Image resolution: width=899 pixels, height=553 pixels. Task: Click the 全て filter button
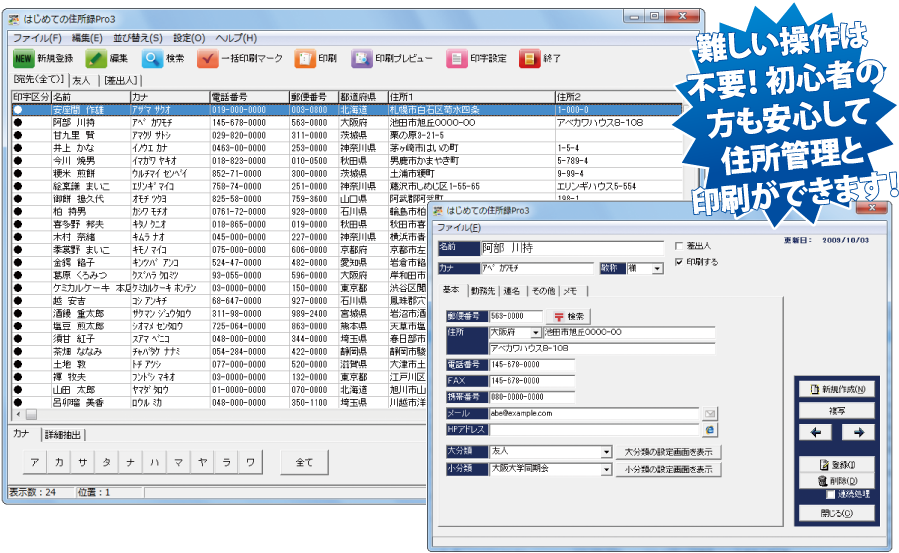[304, 462]
